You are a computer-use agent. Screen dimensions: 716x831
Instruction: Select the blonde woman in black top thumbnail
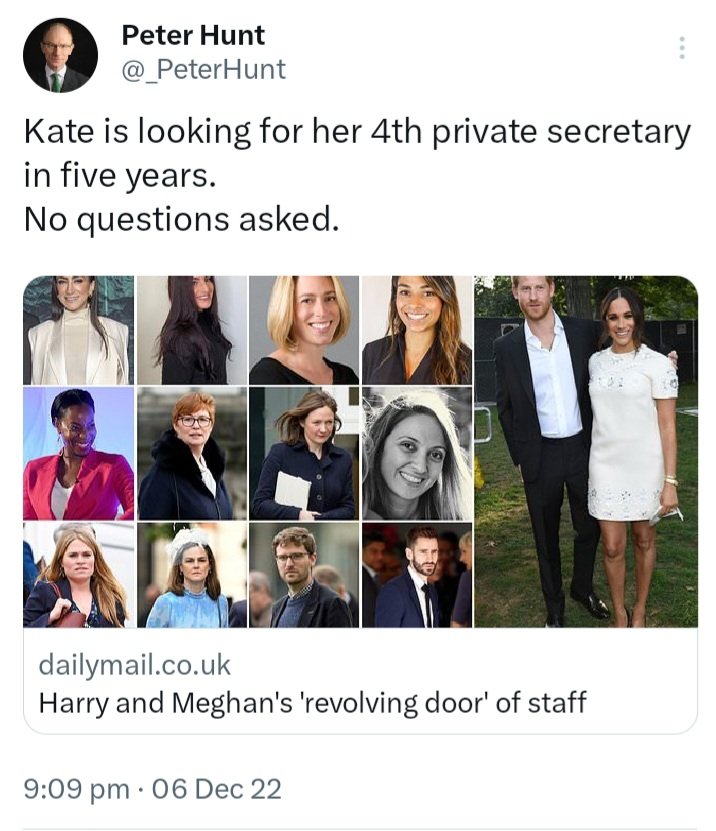303,331
